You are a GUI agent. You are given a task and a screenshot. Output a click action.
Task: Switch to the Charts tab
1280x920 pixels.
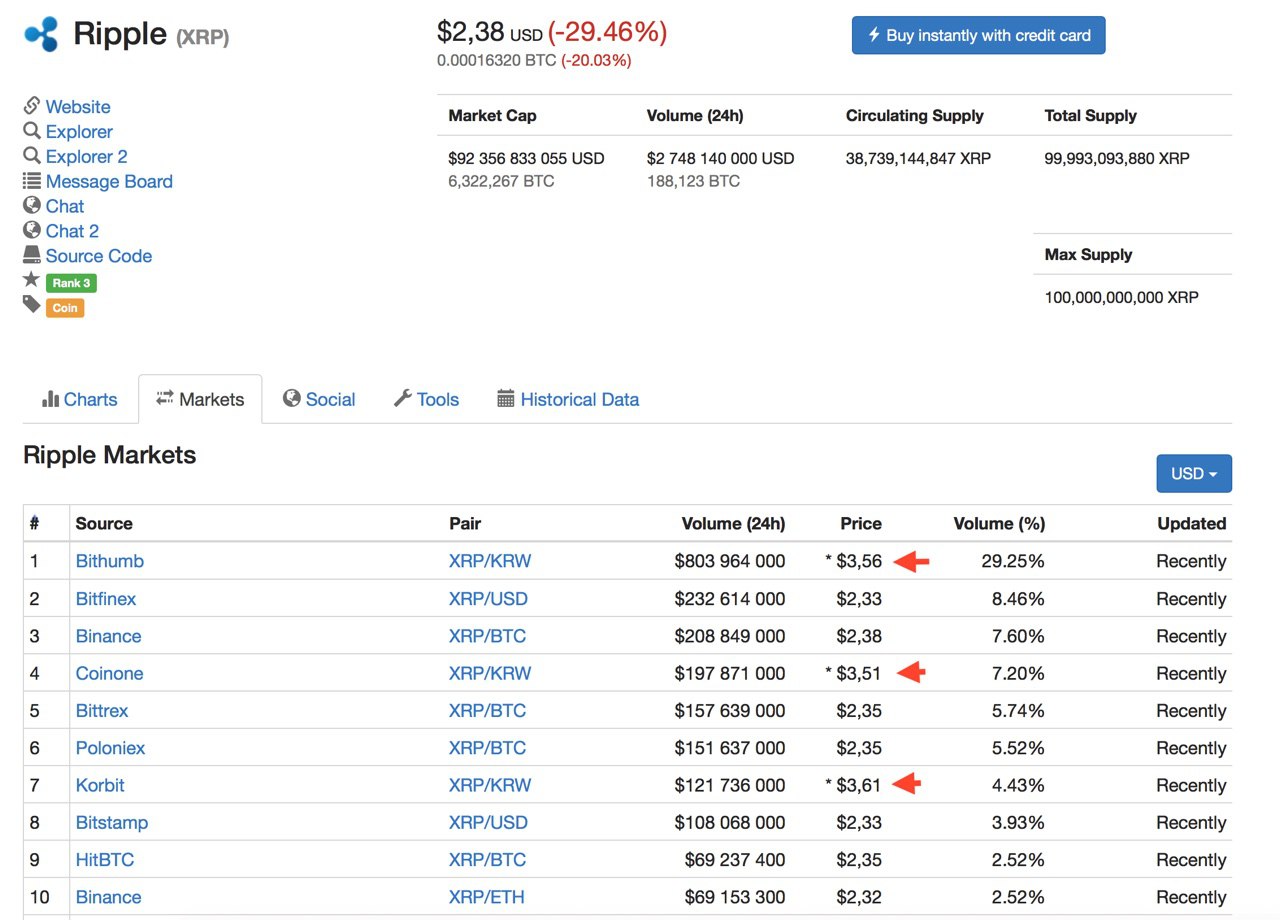[80, 399]
